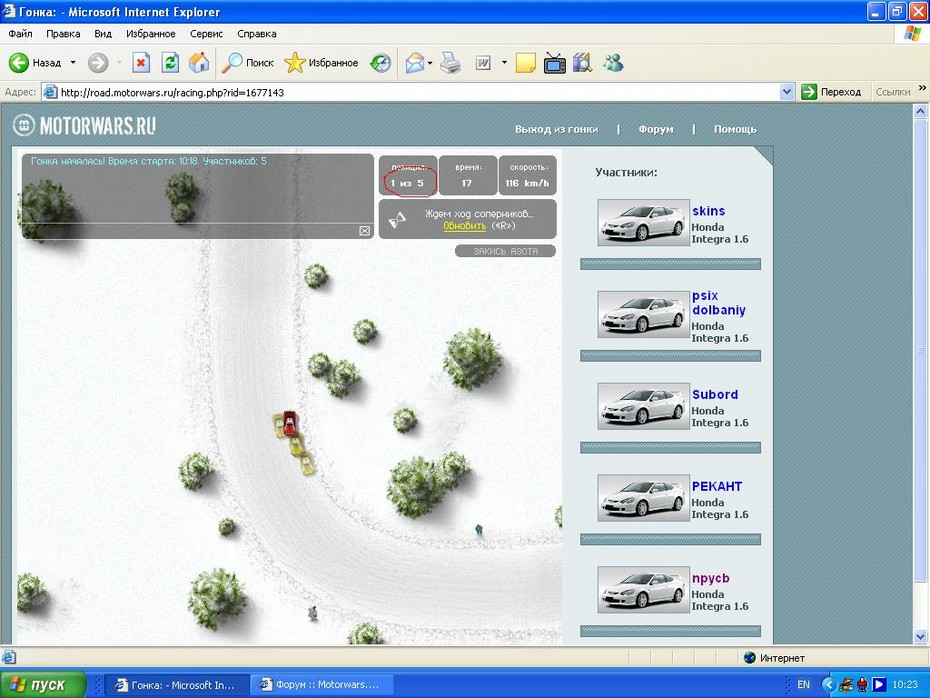930x698 pixels.
Task: Click the Research books toolbar icon
Action: pyautogui.click(x=583, y=62)
